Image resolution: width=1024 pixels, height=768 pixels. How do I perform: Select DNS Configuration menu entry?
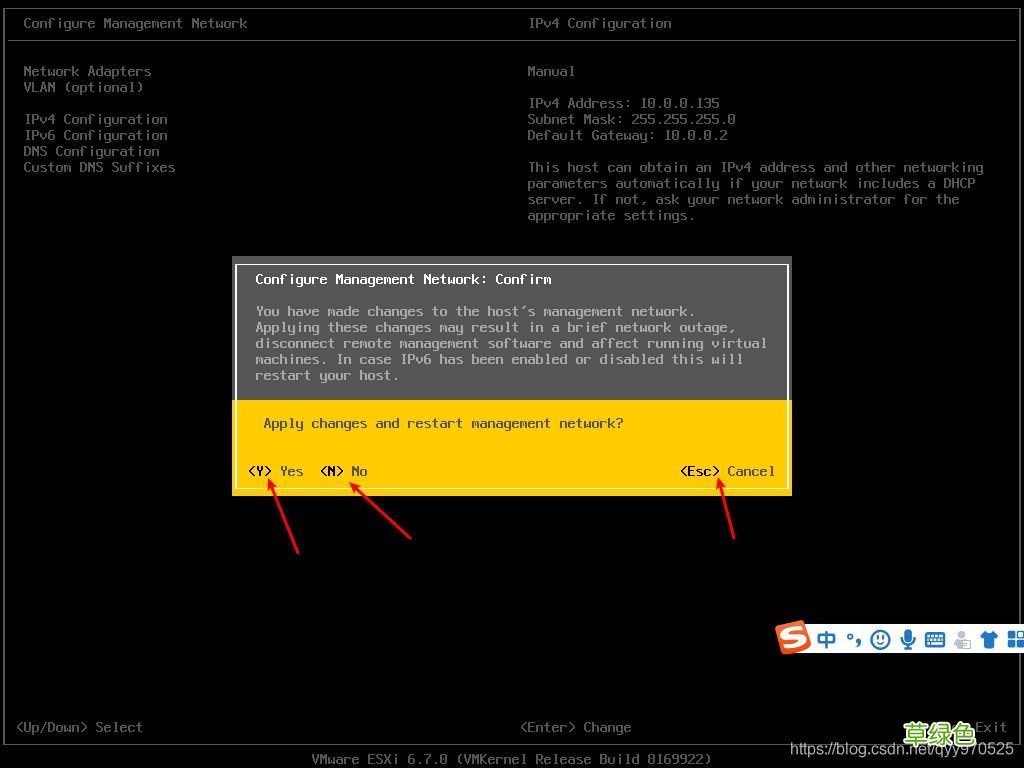pos(91,151)
